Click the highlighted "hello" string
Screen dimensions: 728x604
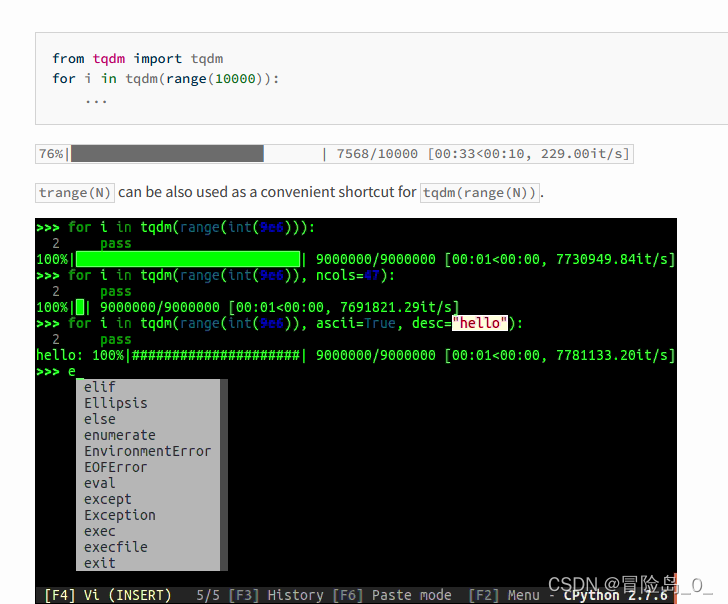click(x=480, y=323)
